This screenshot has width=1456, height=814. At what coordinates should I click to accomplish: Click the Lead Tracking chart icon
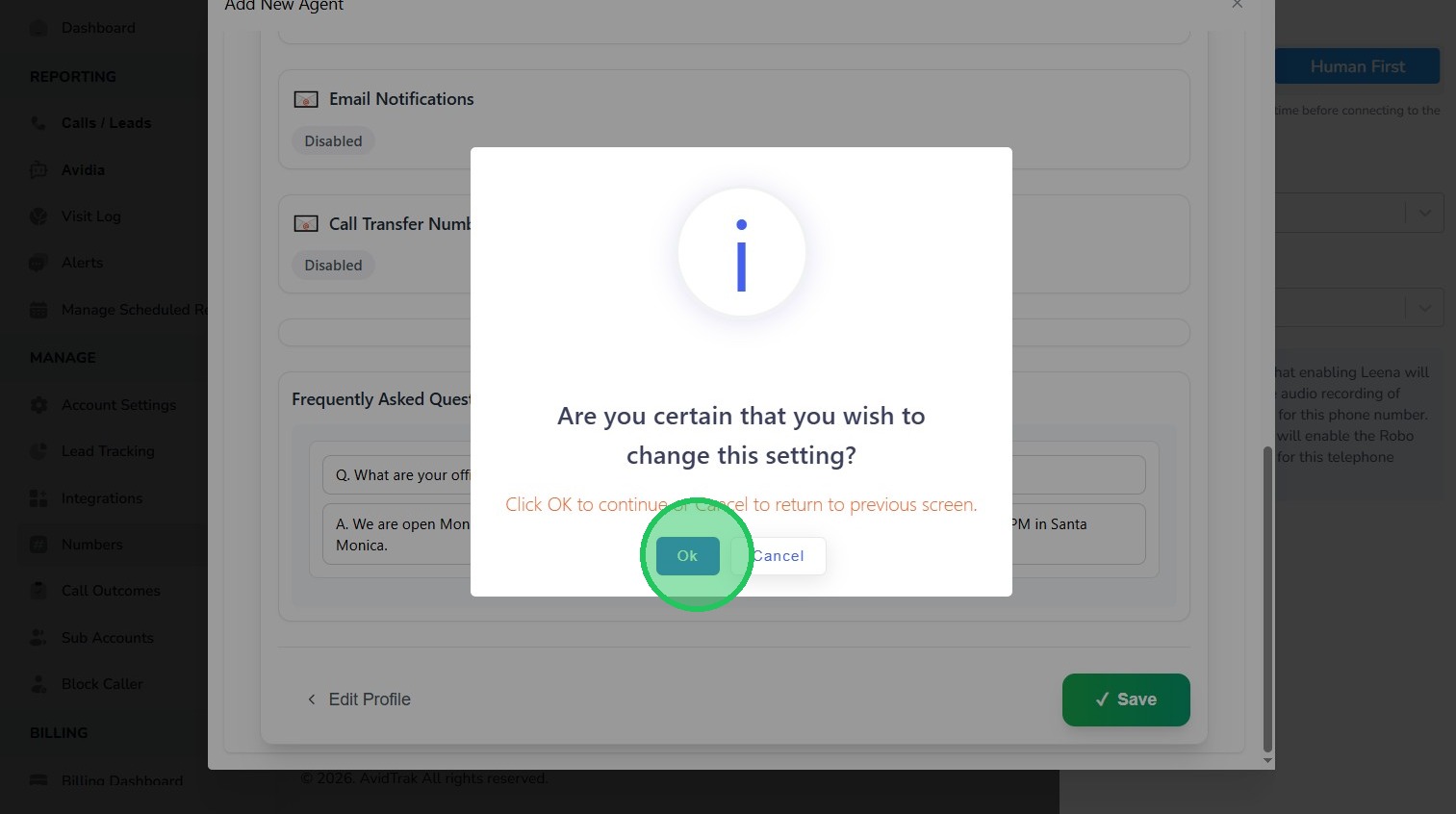pyautogui.click(x=38, y=451)
